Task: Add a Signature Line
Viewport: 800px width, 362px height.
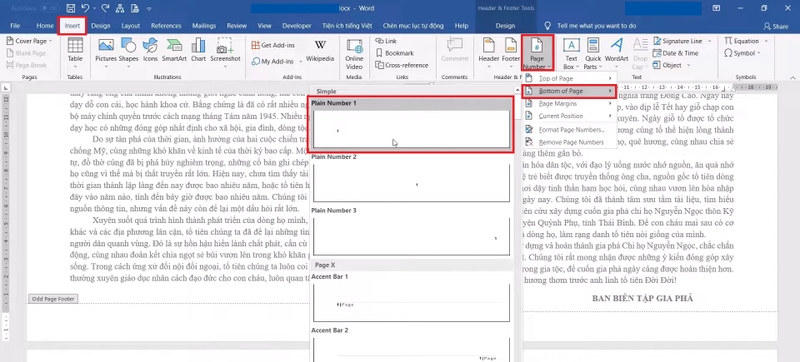Action: point(678,41)
